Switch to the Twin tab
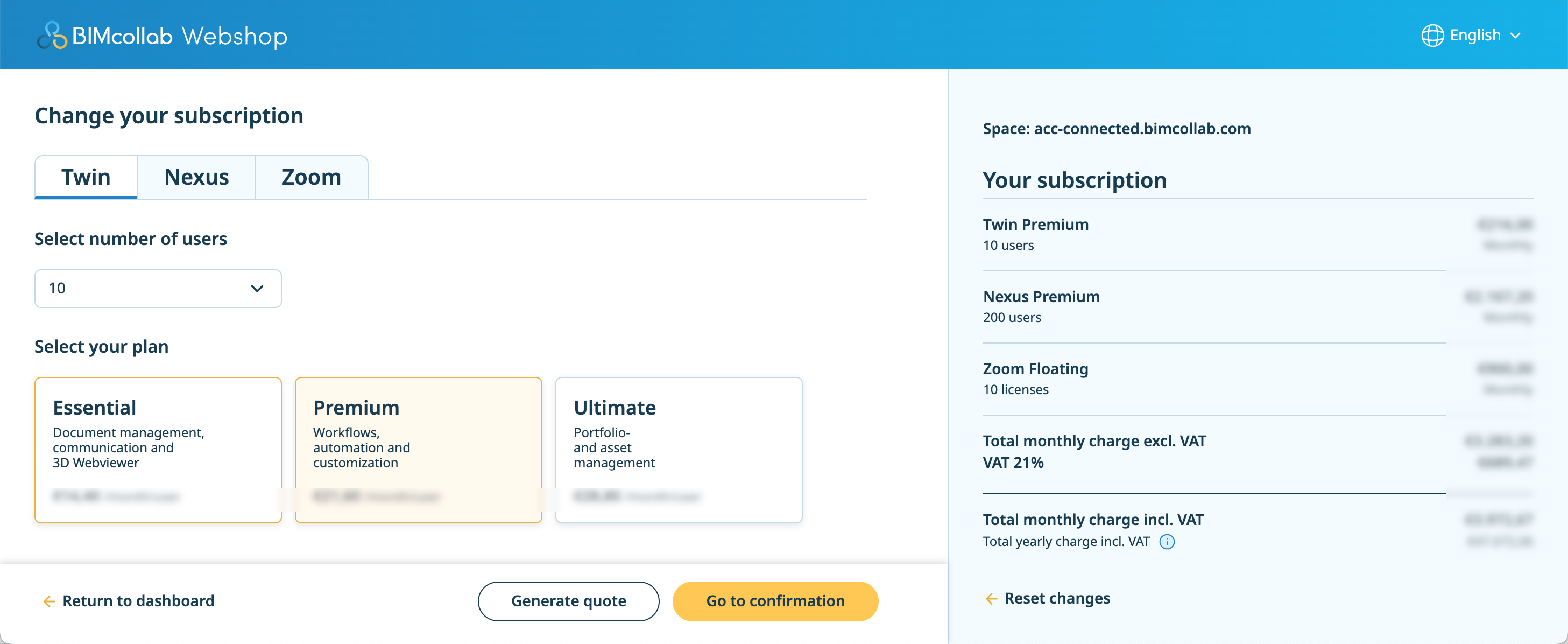1568x644 pixels. 86,177
